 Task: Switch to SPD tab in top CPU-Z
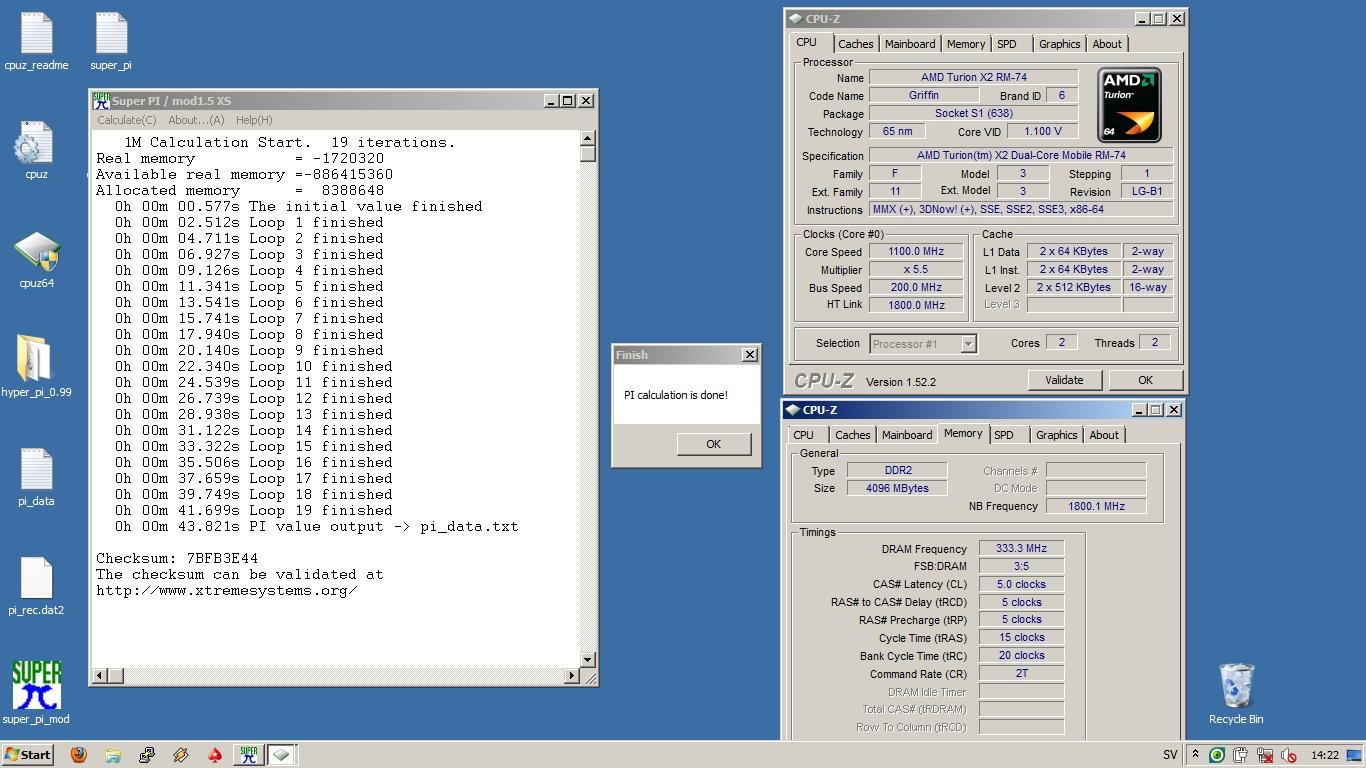[1006, 44]
